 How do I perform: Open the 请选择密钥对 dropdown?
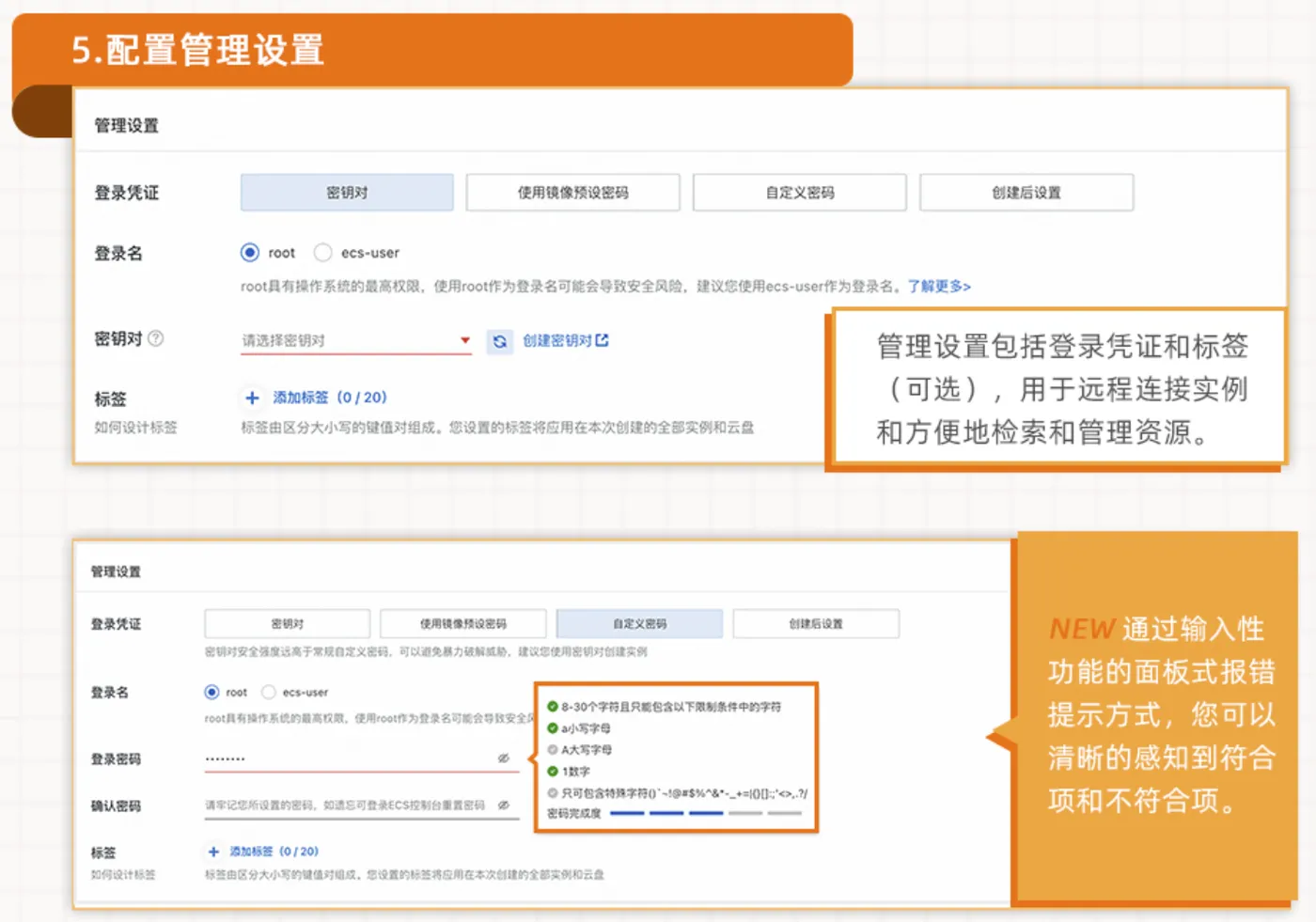tap(355, 340)
